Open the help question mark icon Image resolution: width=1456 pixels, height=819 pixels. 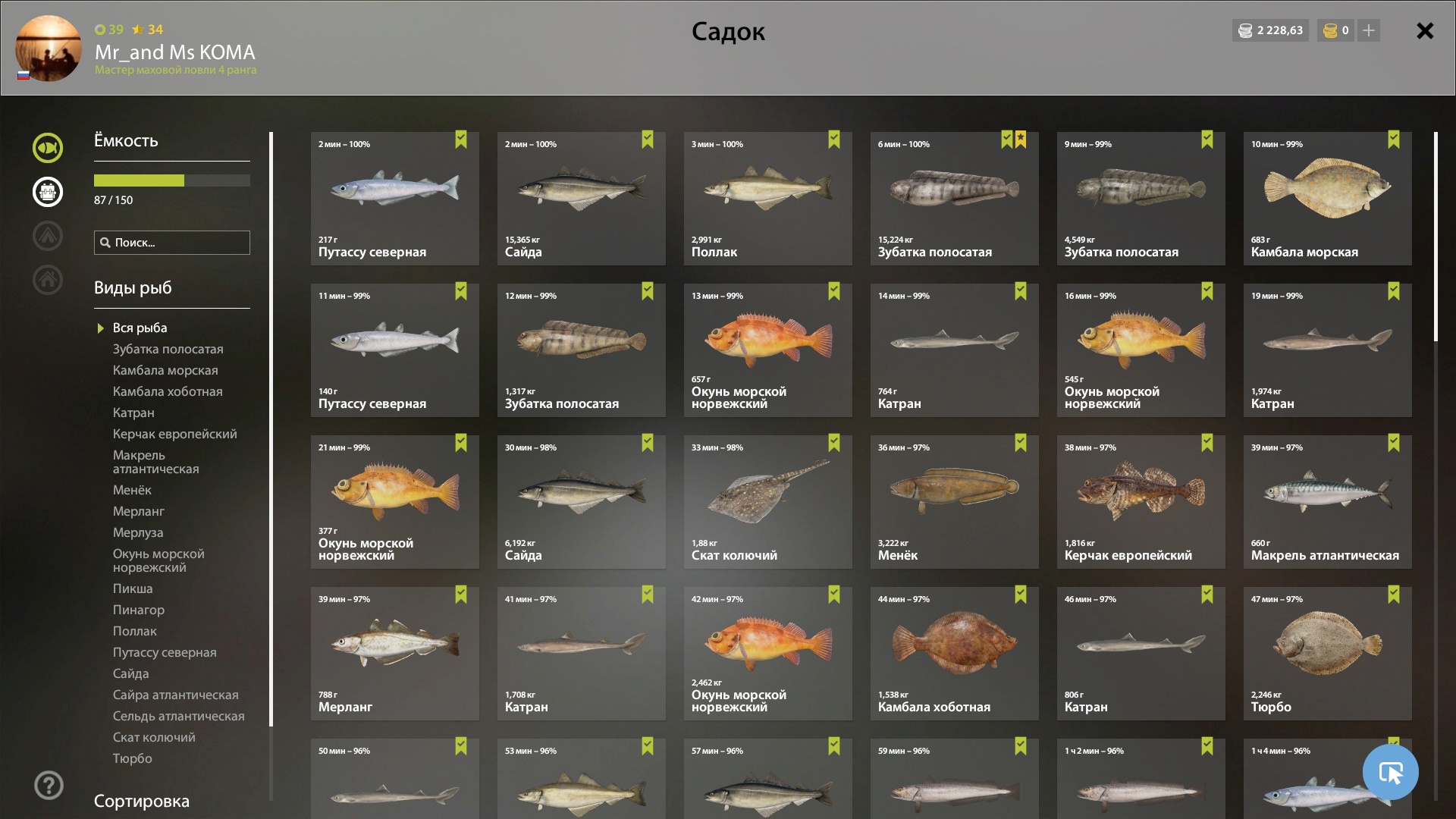pyautogui.click(x=49, y=786)
